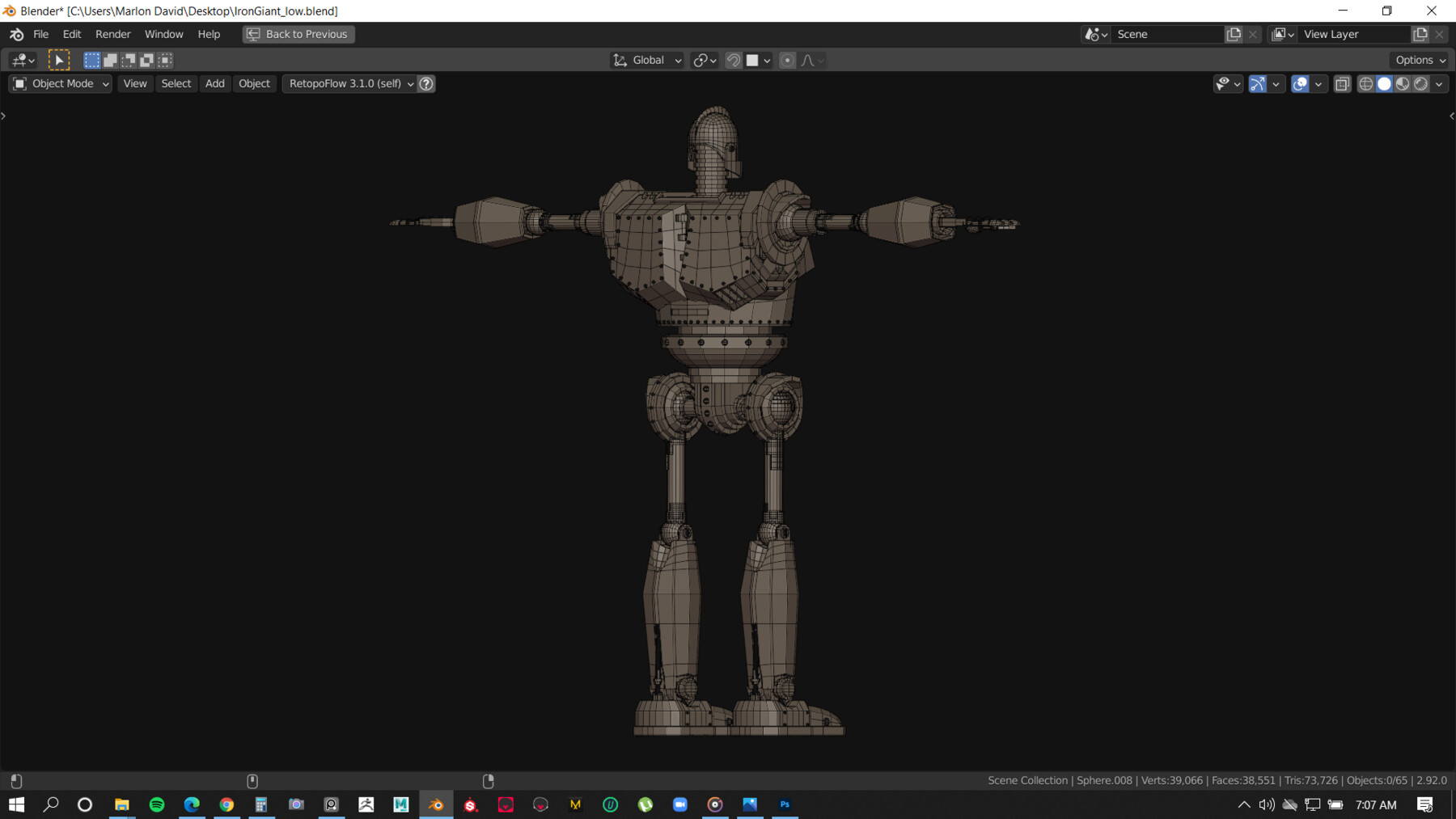Image resolution: width=1456 pixels, height=819 pixels.
Task: Open Blender from the Windows taskbar
Action: click(x=436, y=804)
